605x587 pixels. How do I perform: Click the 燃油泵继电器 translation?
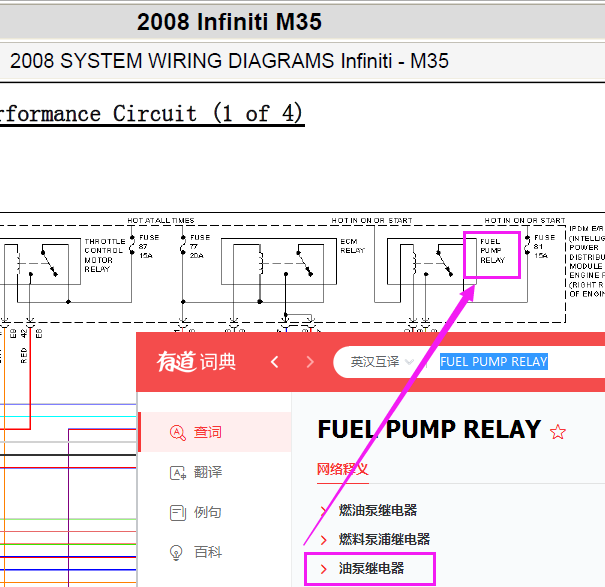378,510
